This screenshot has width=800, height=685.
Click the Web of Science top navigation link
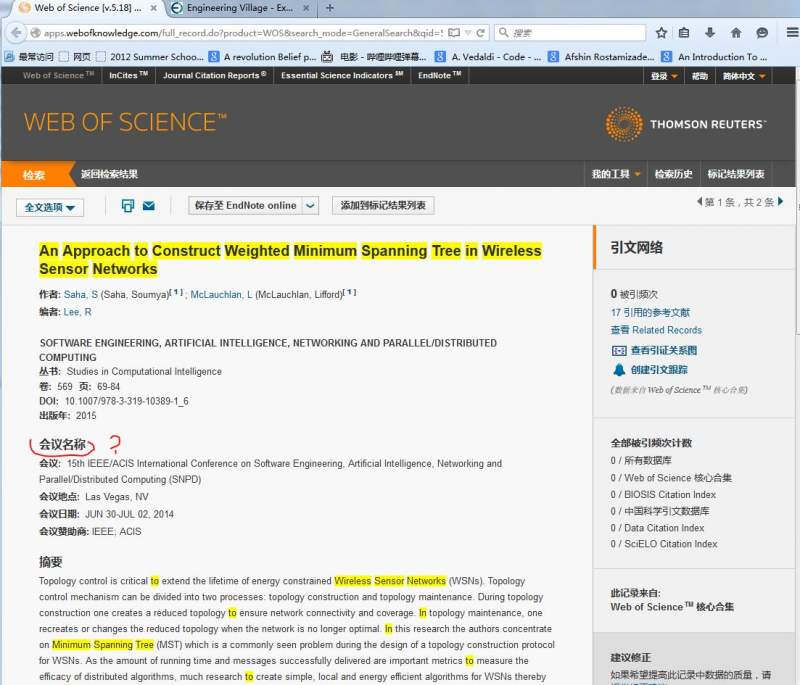click(58, 75)
